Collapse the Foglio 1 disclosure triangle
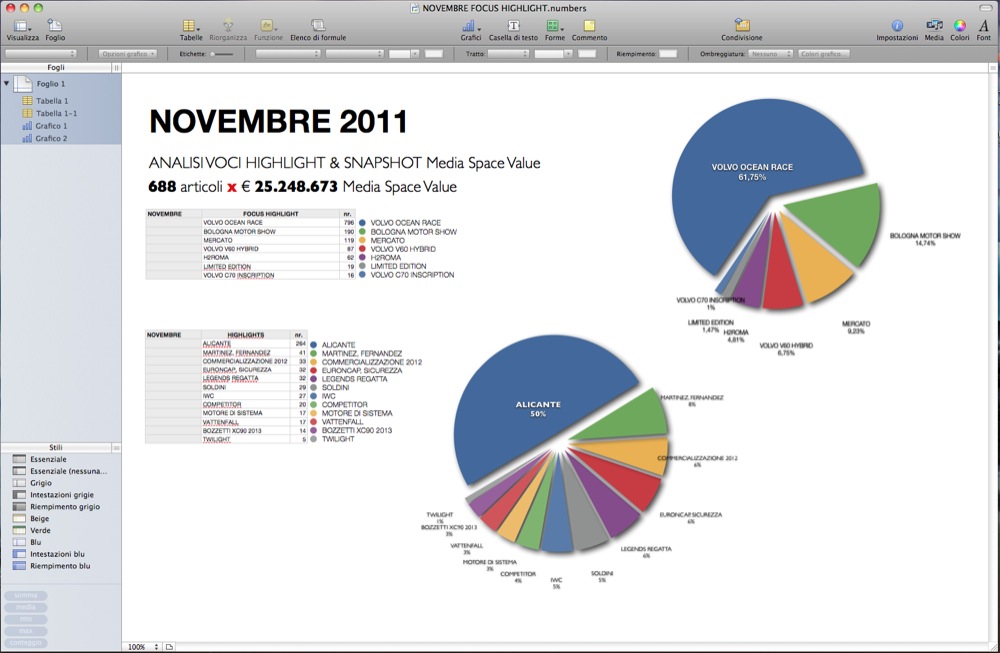The height and width of the screenshot is (653, 1000). point(7,84)
